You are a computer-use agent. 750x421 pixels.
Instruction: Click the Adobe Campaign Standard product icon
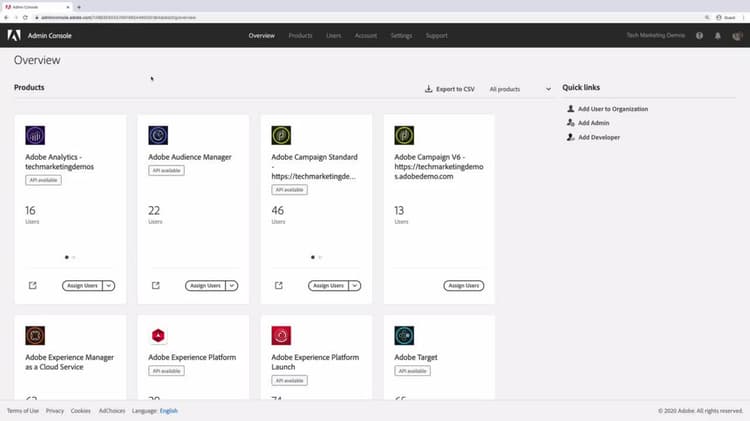(281, 135)
